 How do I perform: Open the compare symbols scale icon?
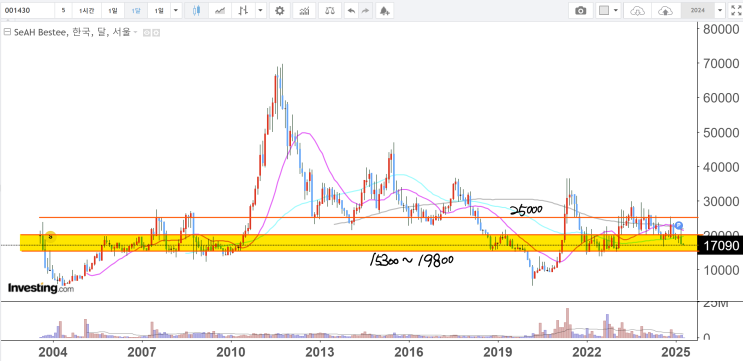click(x=330, y=10)
